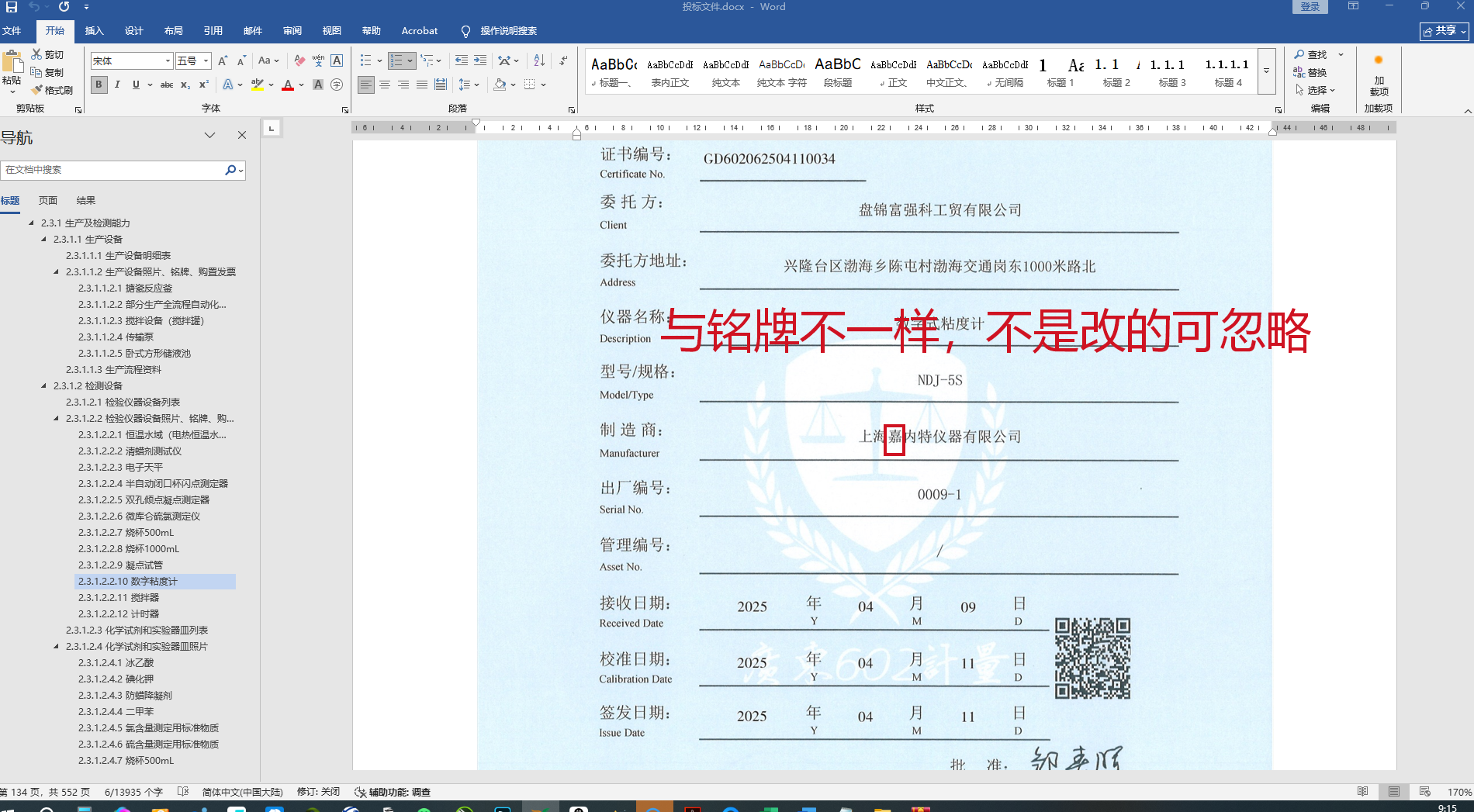The width and height of the screenshot is (1474, 812).
Task: Toggle left alignment button
Action: coord(366,85)
